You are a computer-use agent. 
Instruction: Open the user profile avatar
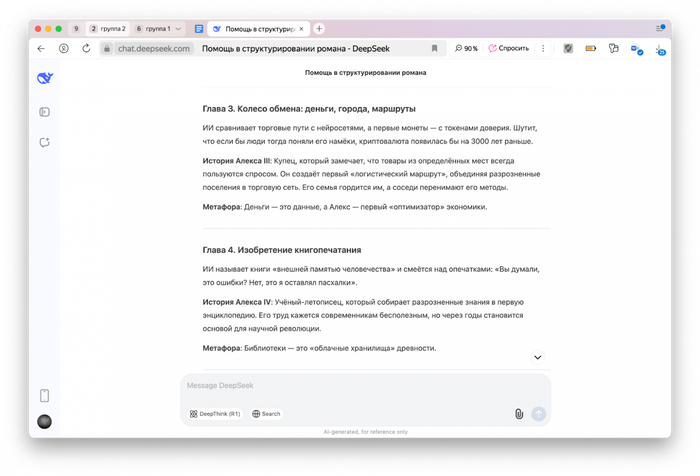(x=44, y=422)
